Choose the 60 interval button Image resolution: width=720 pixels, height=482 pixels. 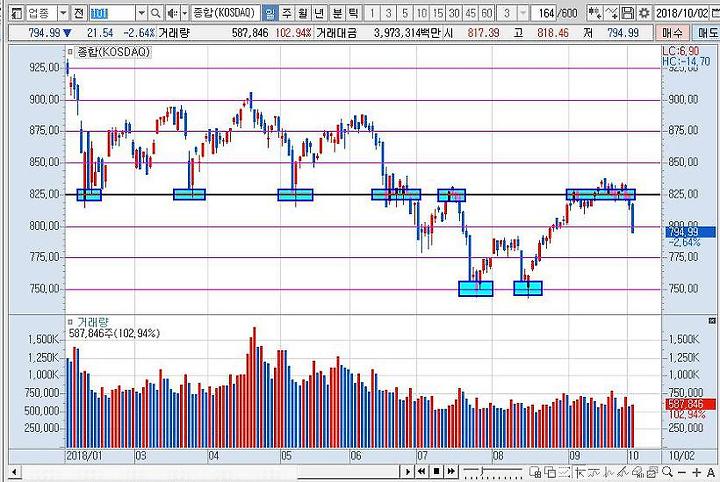pos(487,13)
